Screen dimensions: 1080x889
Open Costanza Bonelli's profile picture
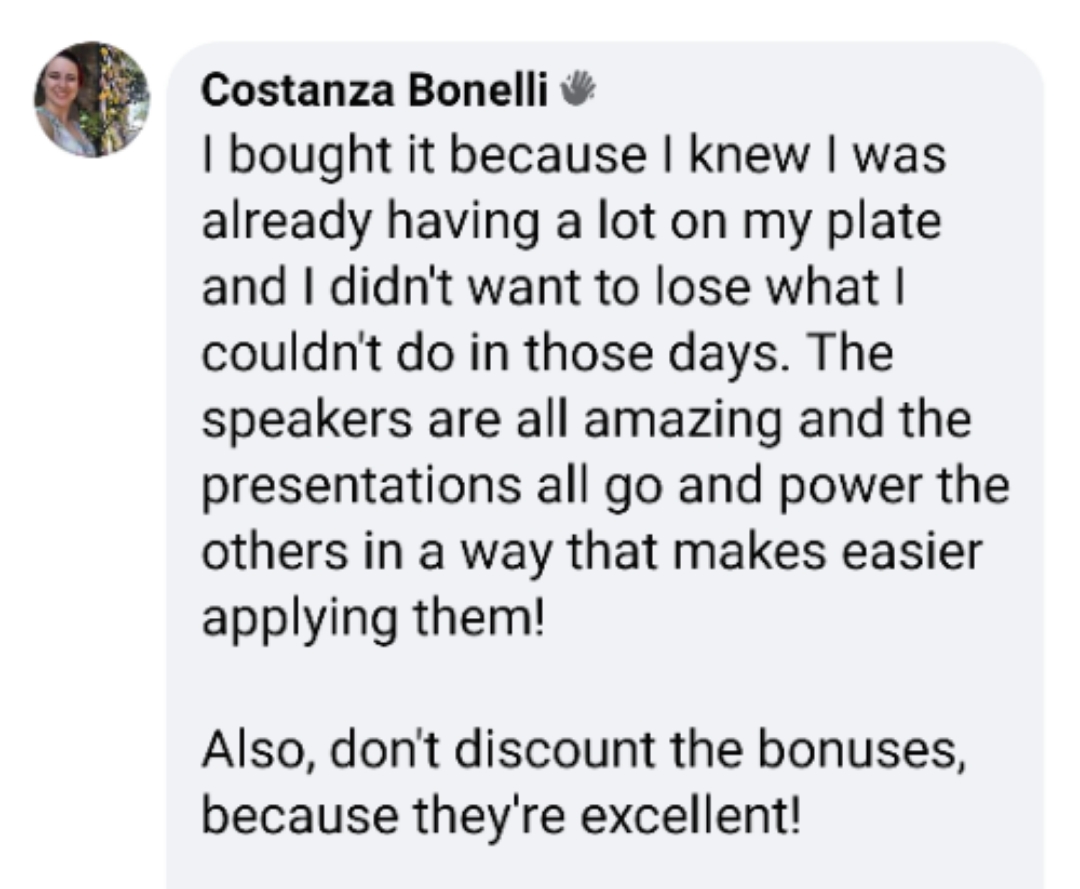[91, 99]
